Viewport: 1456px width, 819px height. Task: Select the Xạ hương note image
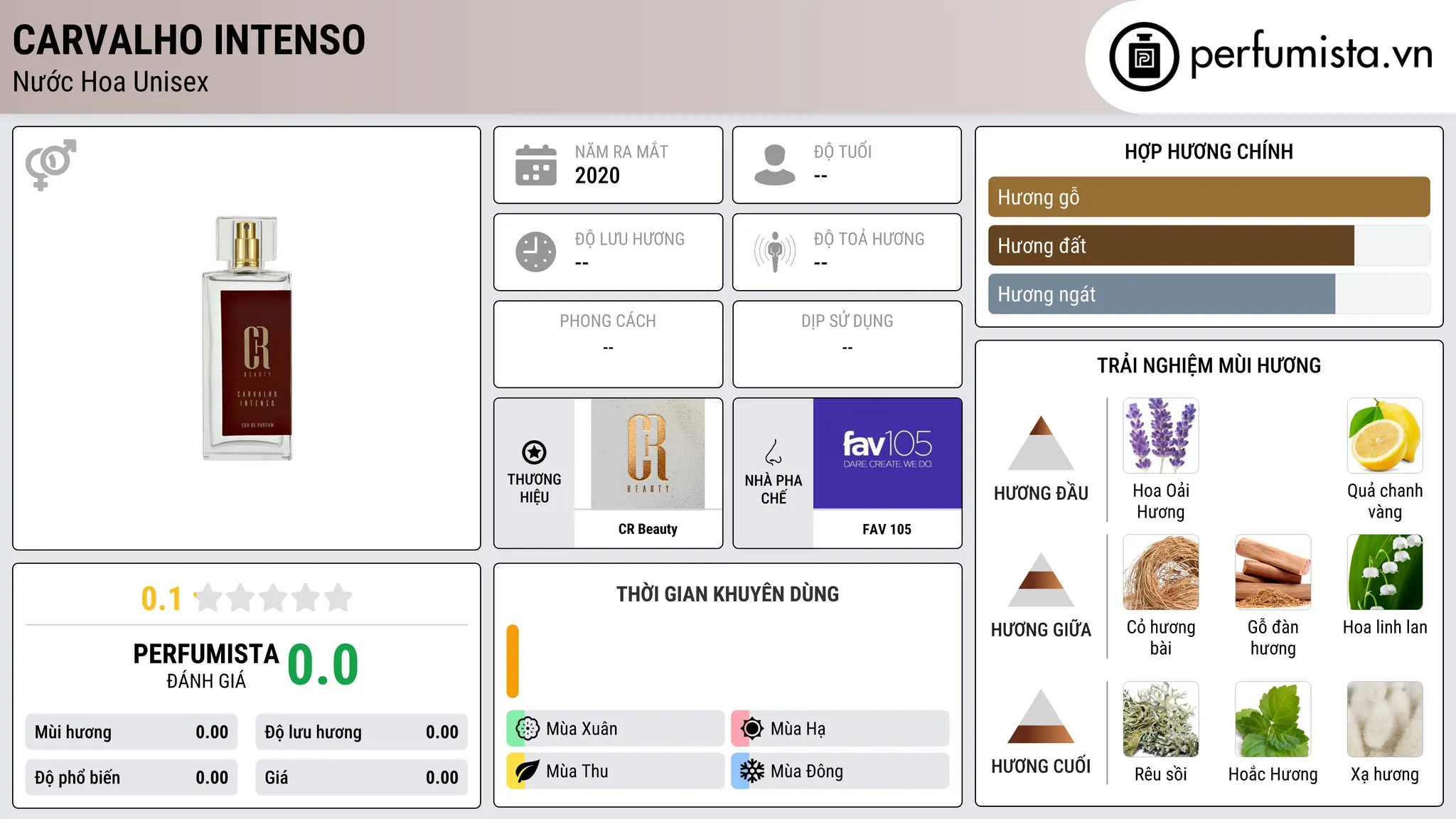1385,719
